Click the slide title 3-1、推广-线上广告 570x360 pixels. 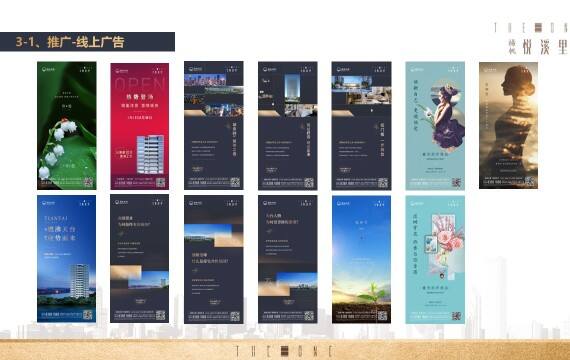click(70, 42)
